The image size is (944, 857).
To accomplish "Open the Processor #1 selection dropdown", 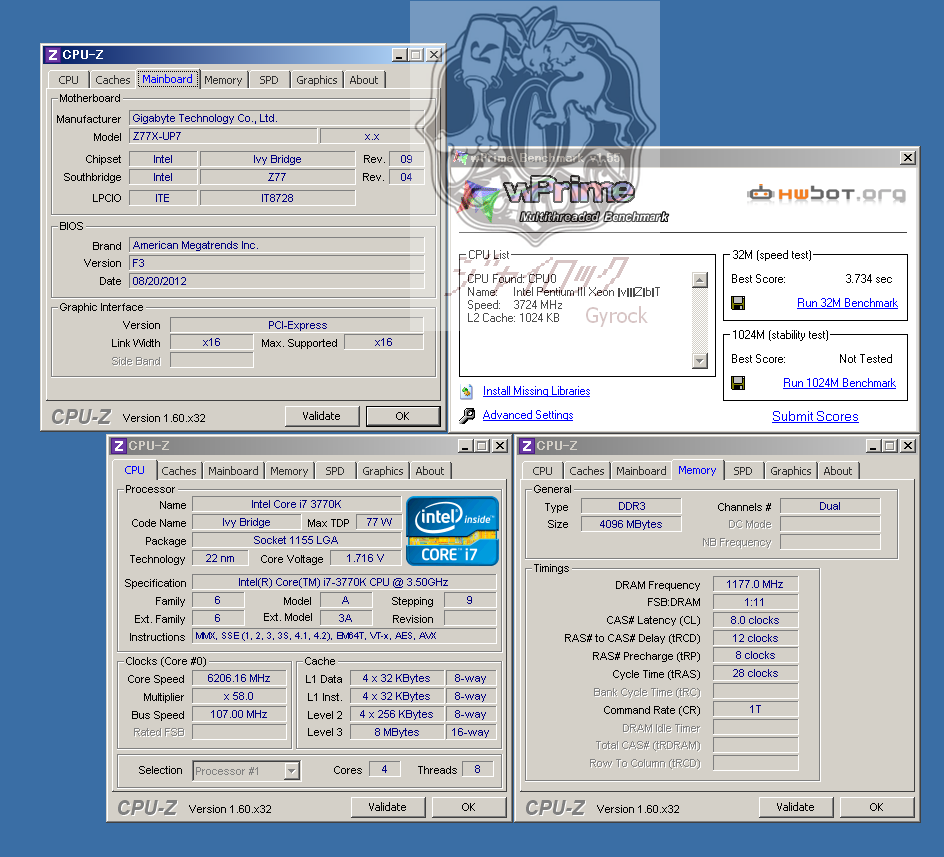I will [x=291, y=771].
